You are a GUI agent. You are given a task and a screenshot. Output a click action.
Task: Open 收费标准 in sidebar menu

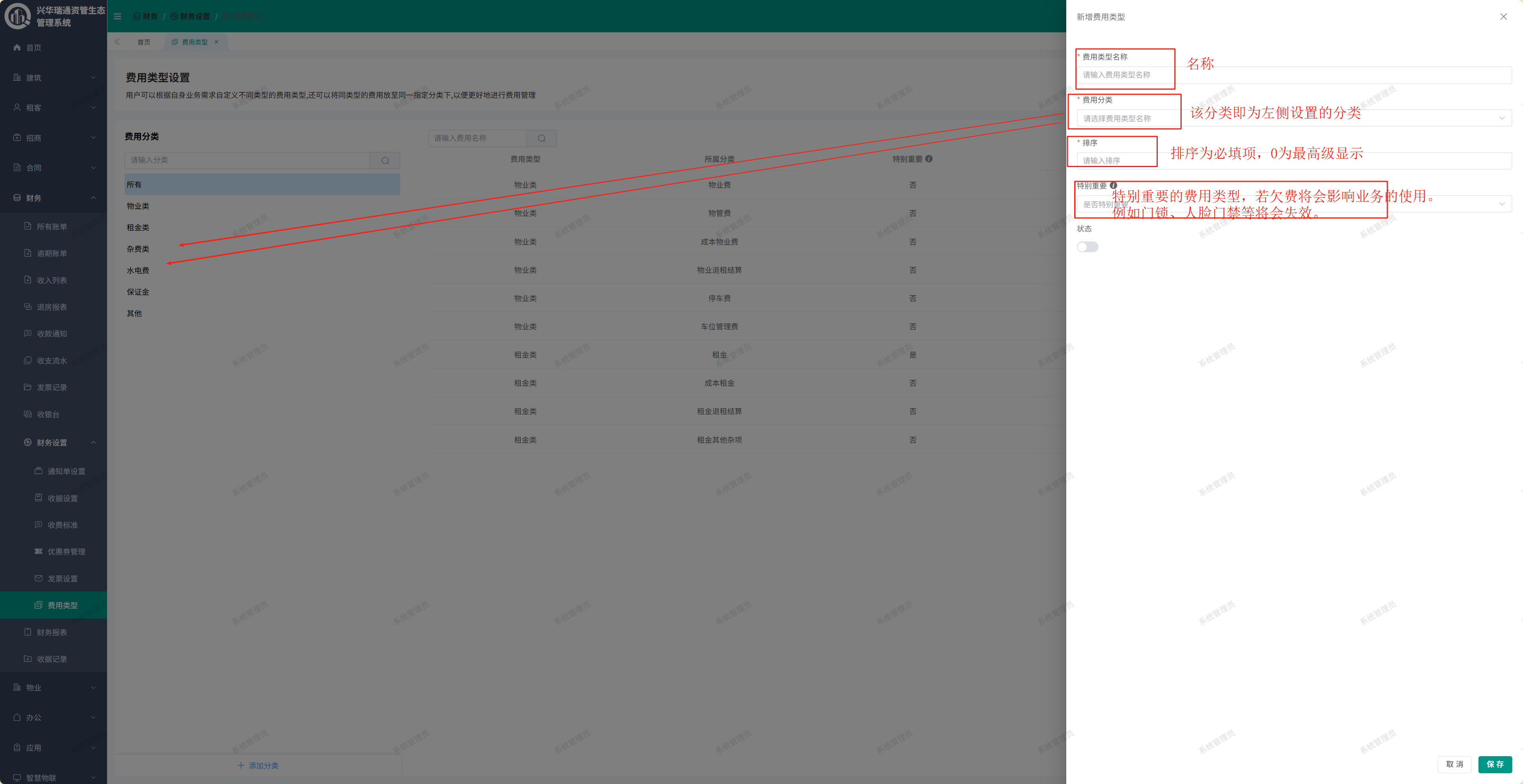62,525
